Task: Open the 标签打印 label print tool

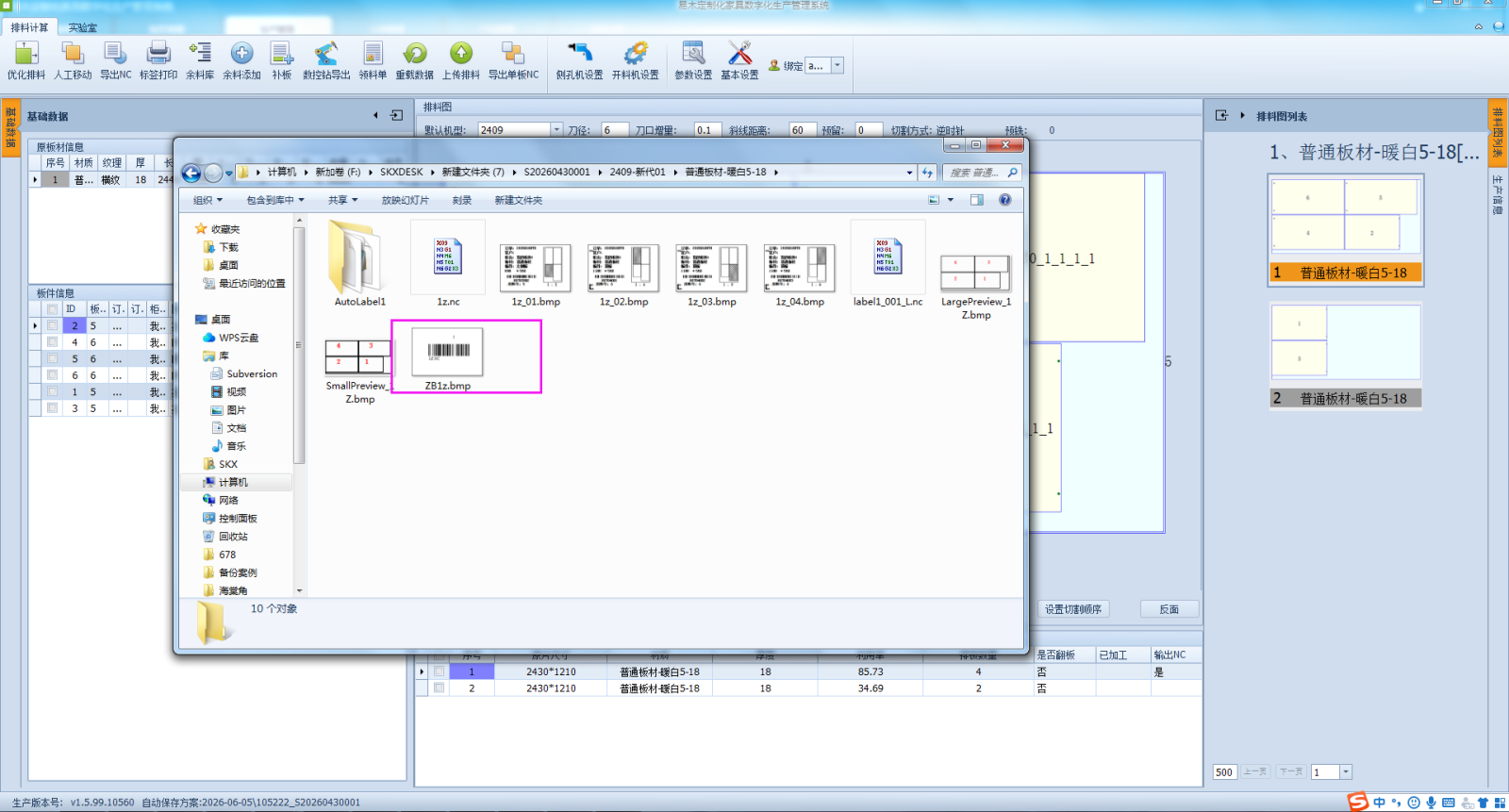Action: point(158,61)
